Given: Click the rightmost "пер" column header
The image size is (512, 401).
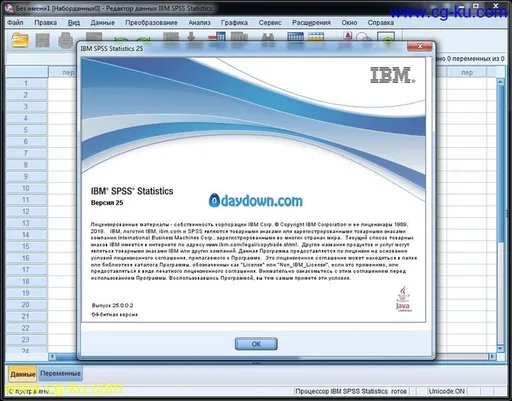Looking at the screenshot, I should (467, 72).
